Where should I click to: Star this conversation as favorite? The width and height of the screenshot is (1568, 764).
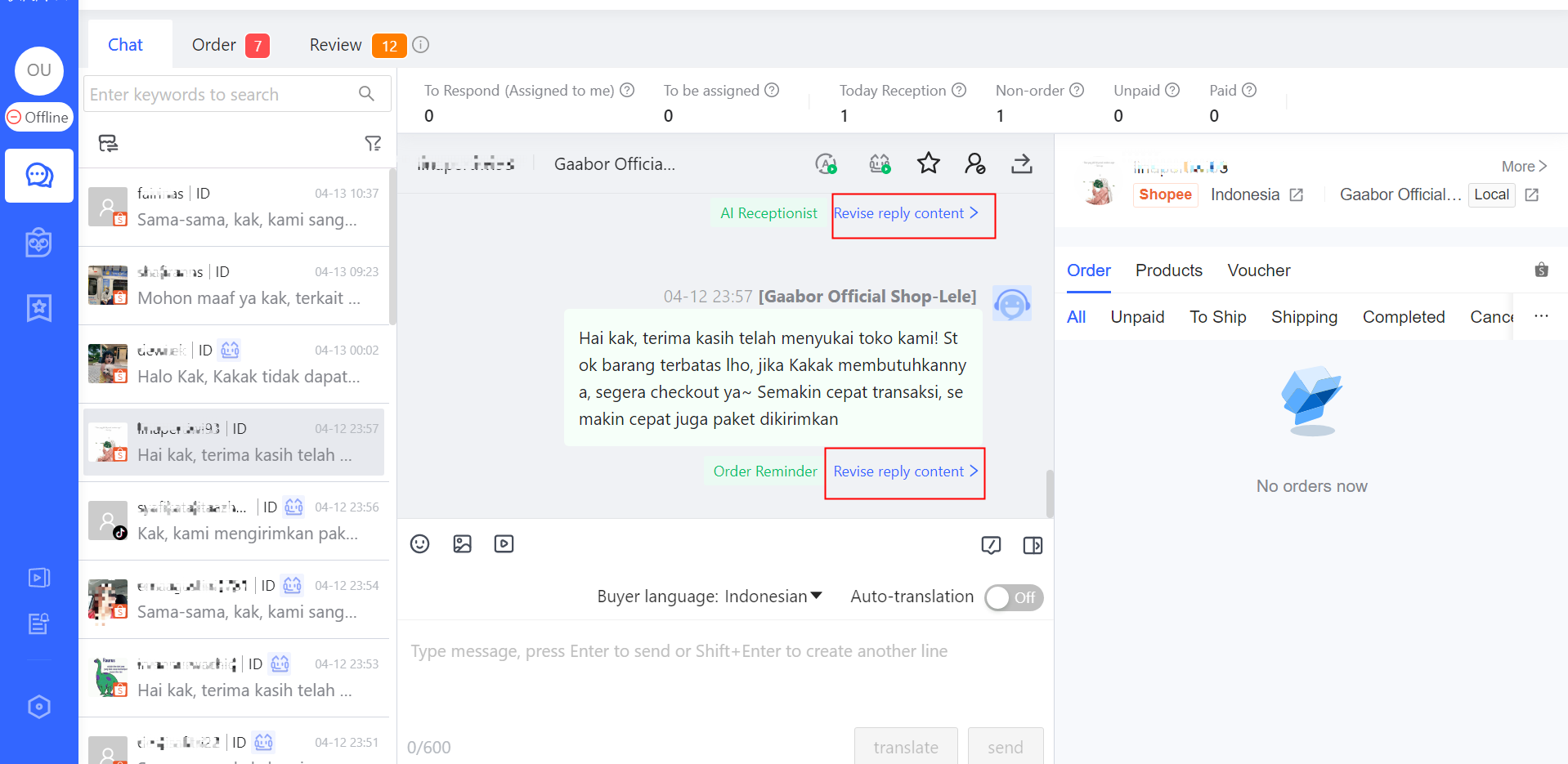tap(929, 163)
